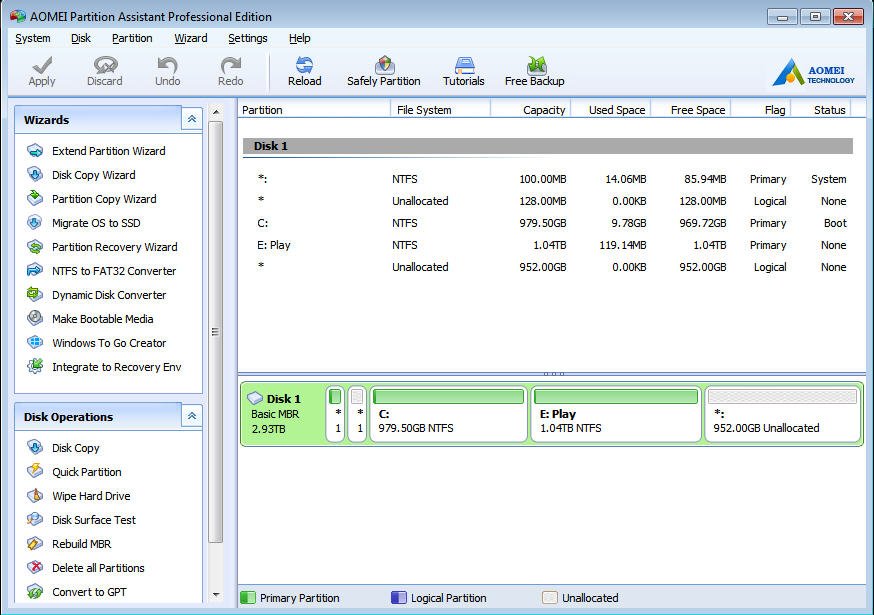
Task: Click the Convert to GPT icon
Action: click(x=35, y=592)
